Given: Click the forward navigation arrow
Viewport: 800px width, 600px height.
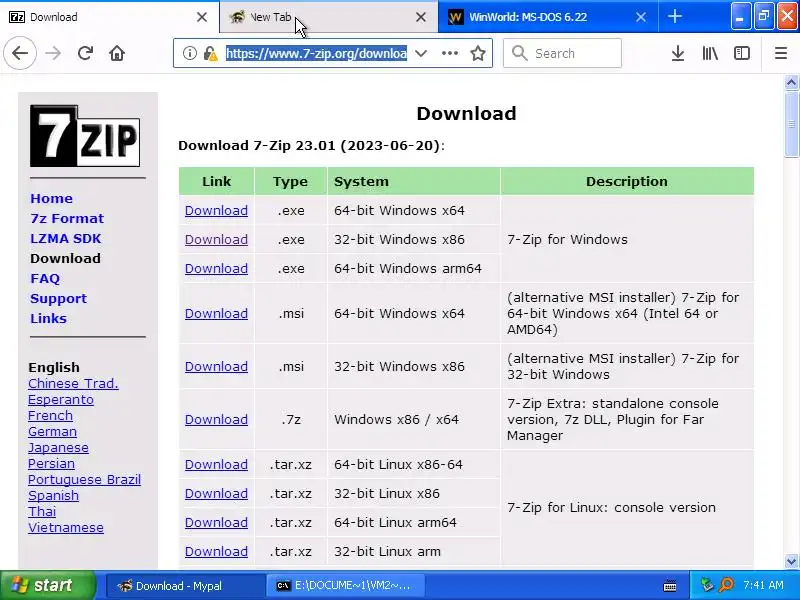Looking at the screenshot, I should [53, 53].
